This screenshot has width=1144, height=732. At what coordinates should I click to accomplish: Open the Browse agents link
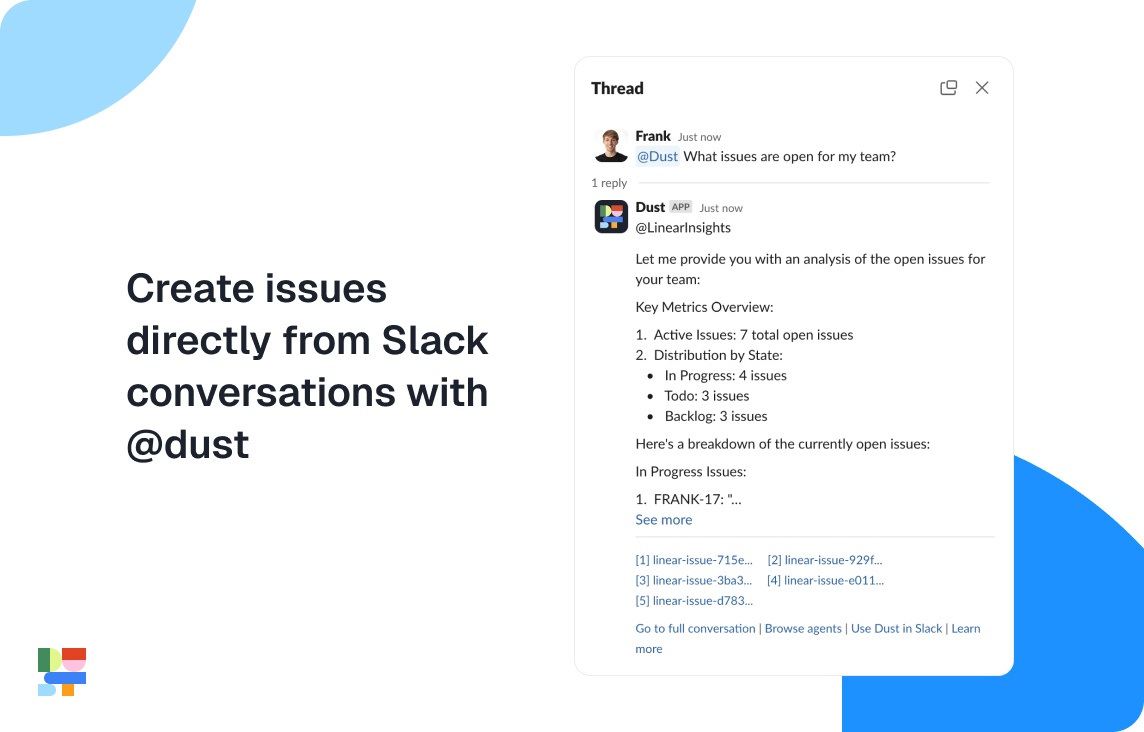tap(803, 628)
